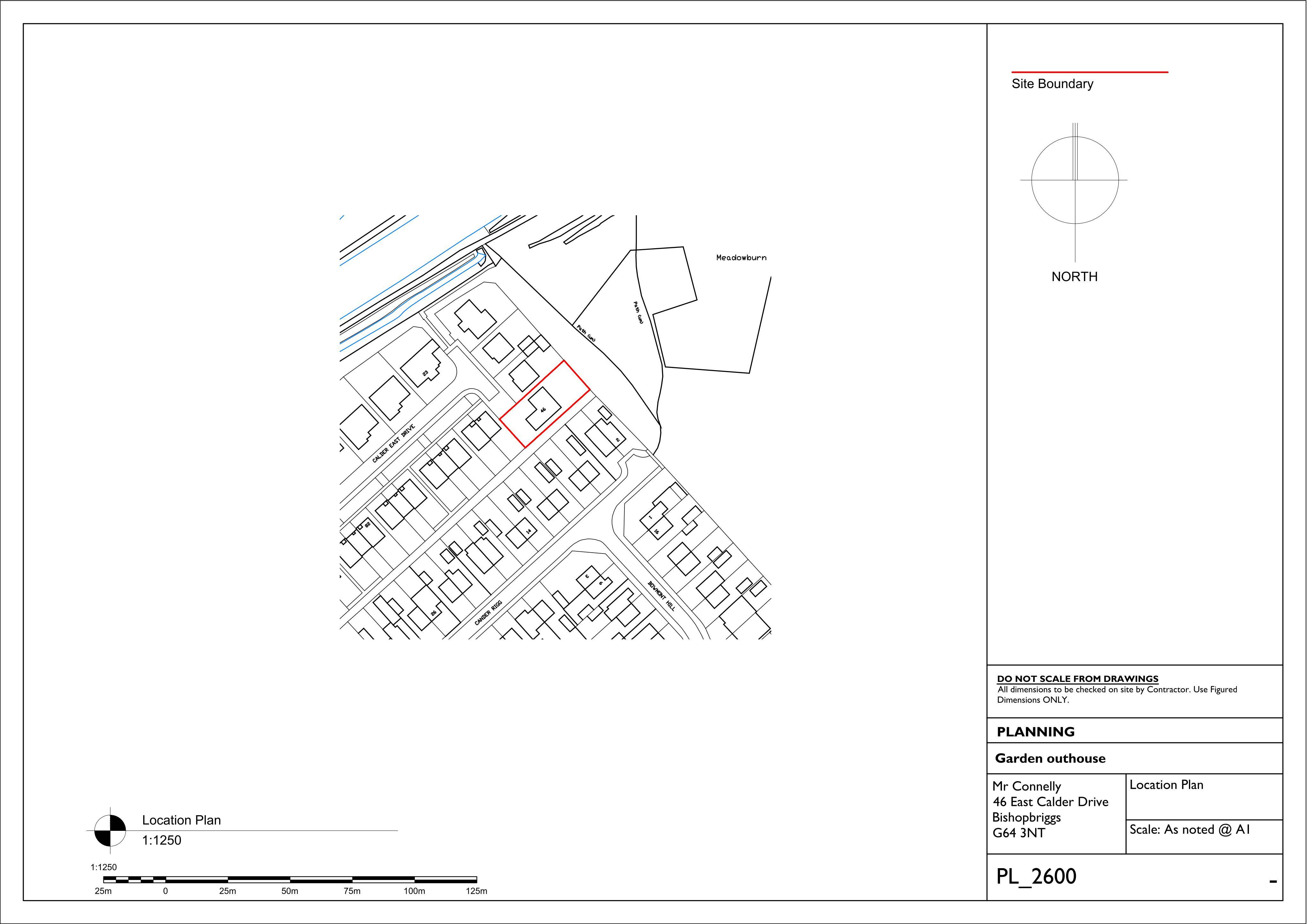The image size is (1307, 924).
Task: Click the 'CANDER RIGG' street label
Action: click(489, 613)
